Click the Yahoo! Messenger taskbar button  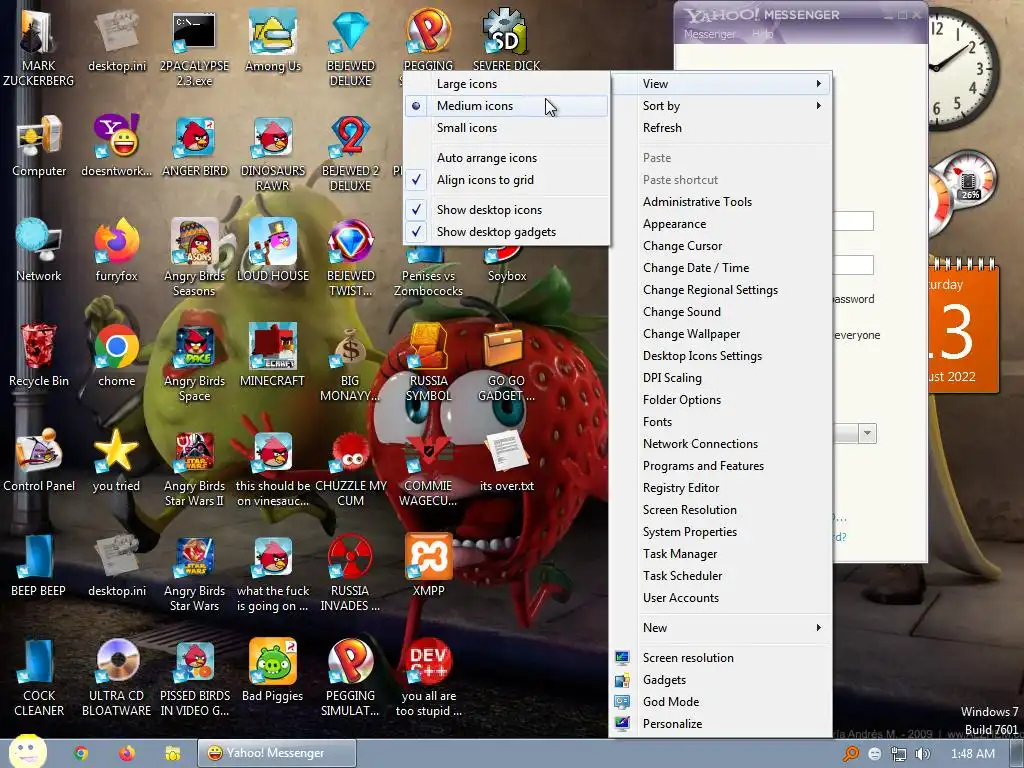point(277,753)
